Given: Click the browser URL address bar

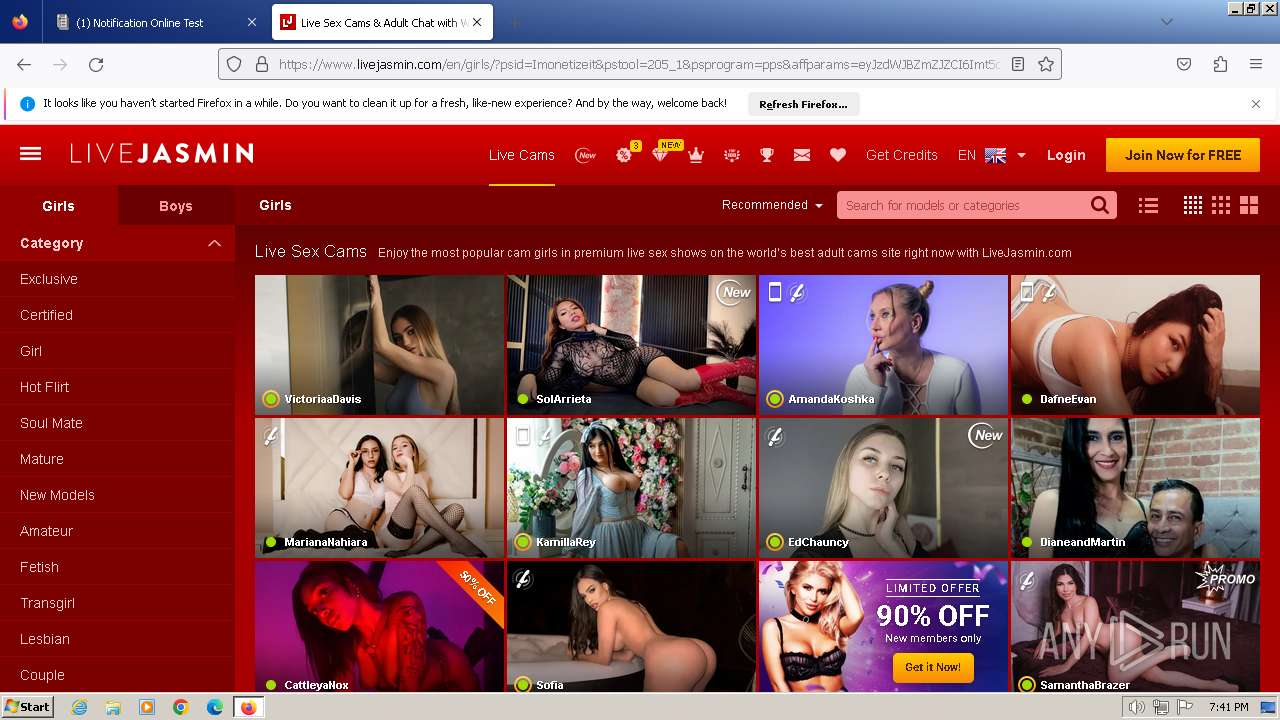Looking at the screenshot, I should point(638,64).
